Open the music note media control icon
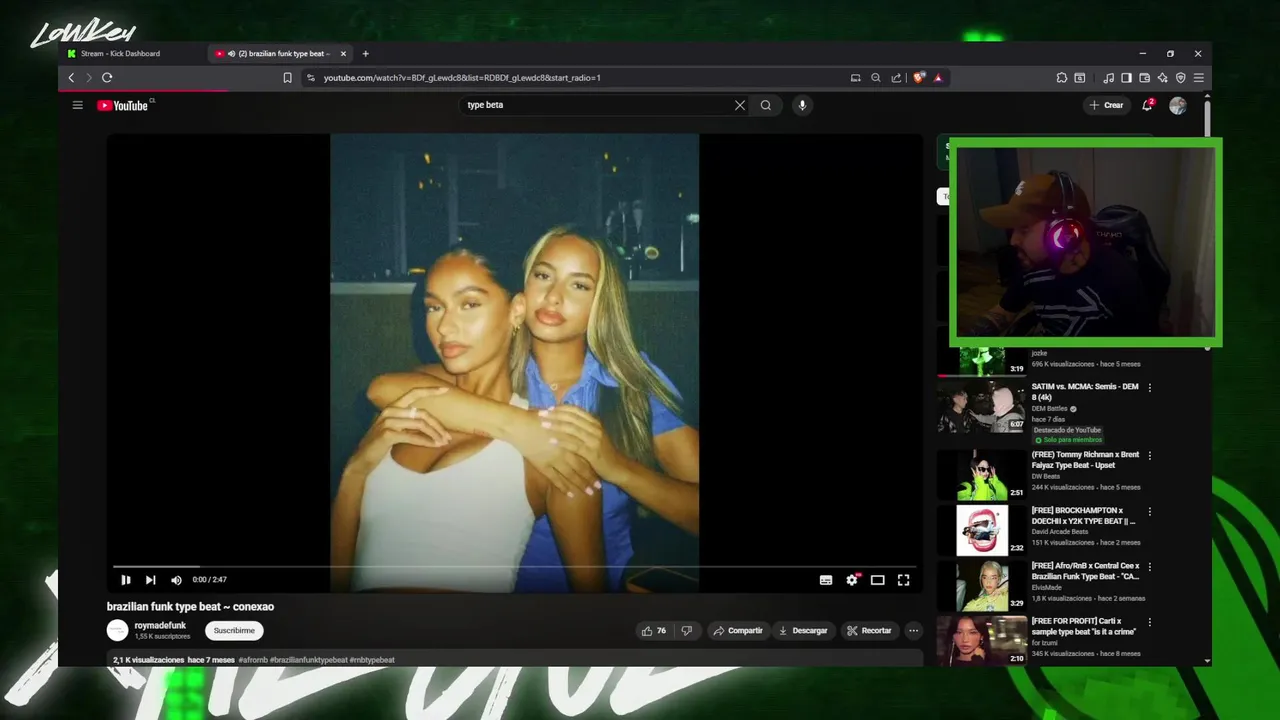Viewport: 1280px width, 720px height. tap(1108, 78)
